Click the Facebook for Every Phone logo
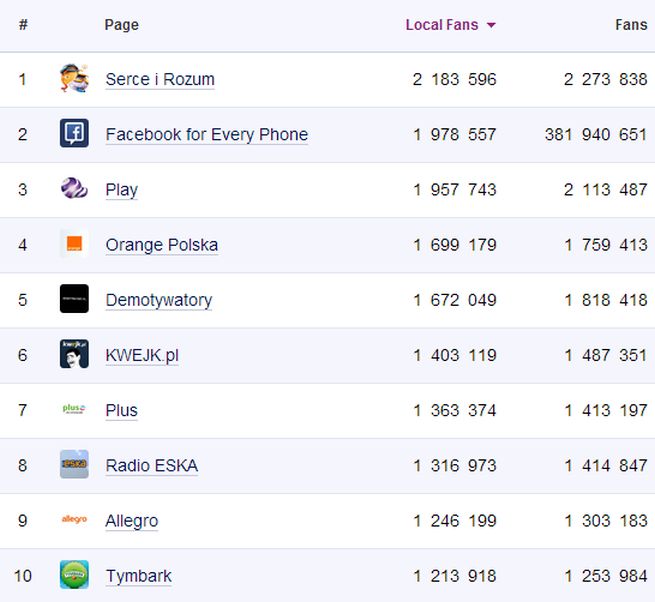 pyautogui.click(x=74, y=134)
